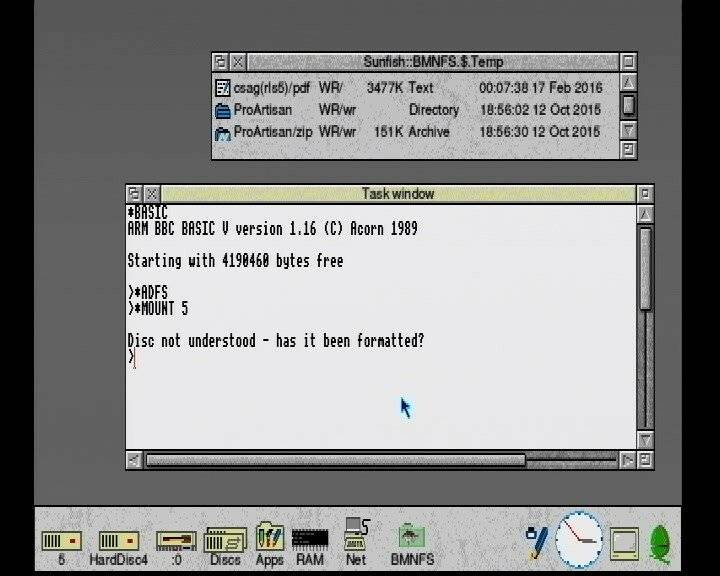
Task: Click the HardDisc4 drive icon
Action: [x=118, y=541]
